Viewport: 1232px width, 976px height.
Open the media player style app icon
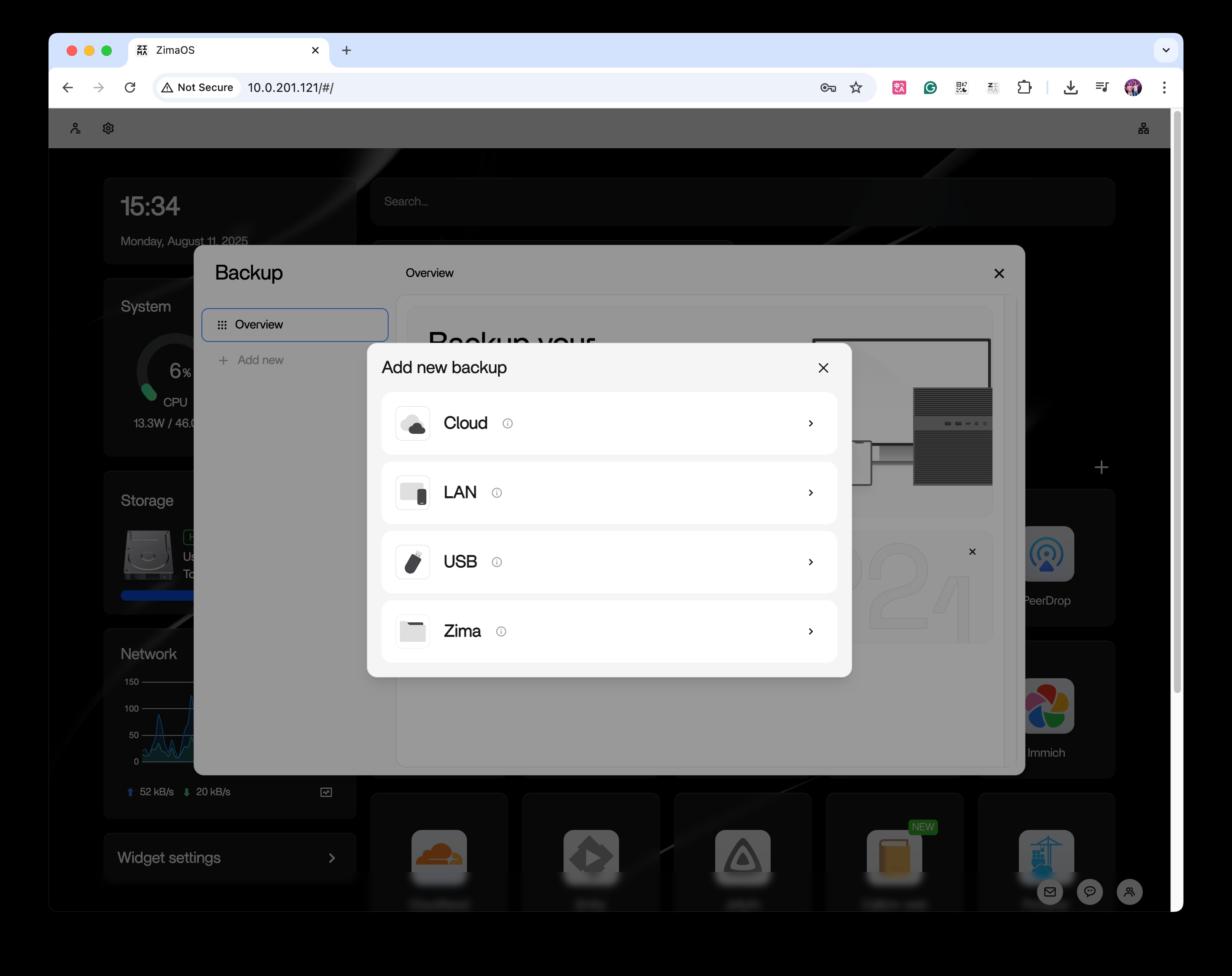591,857
